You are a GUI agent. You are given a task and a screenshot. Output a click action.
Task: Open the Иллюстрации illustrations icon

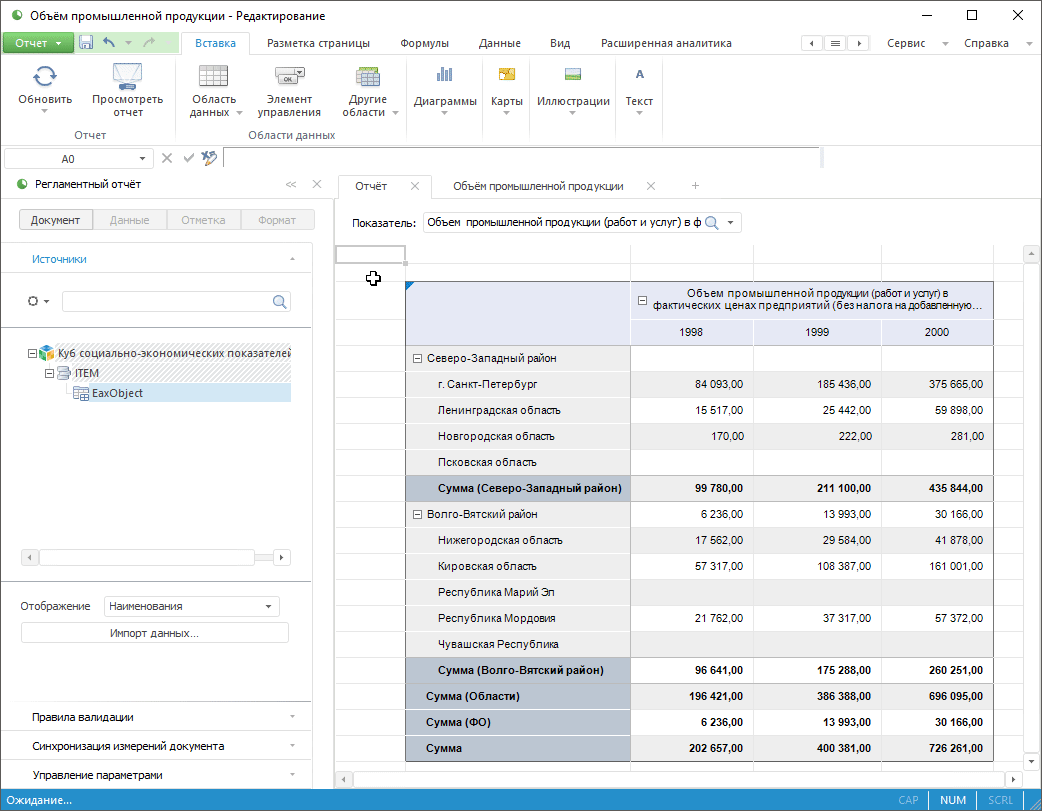coord(573,75)
